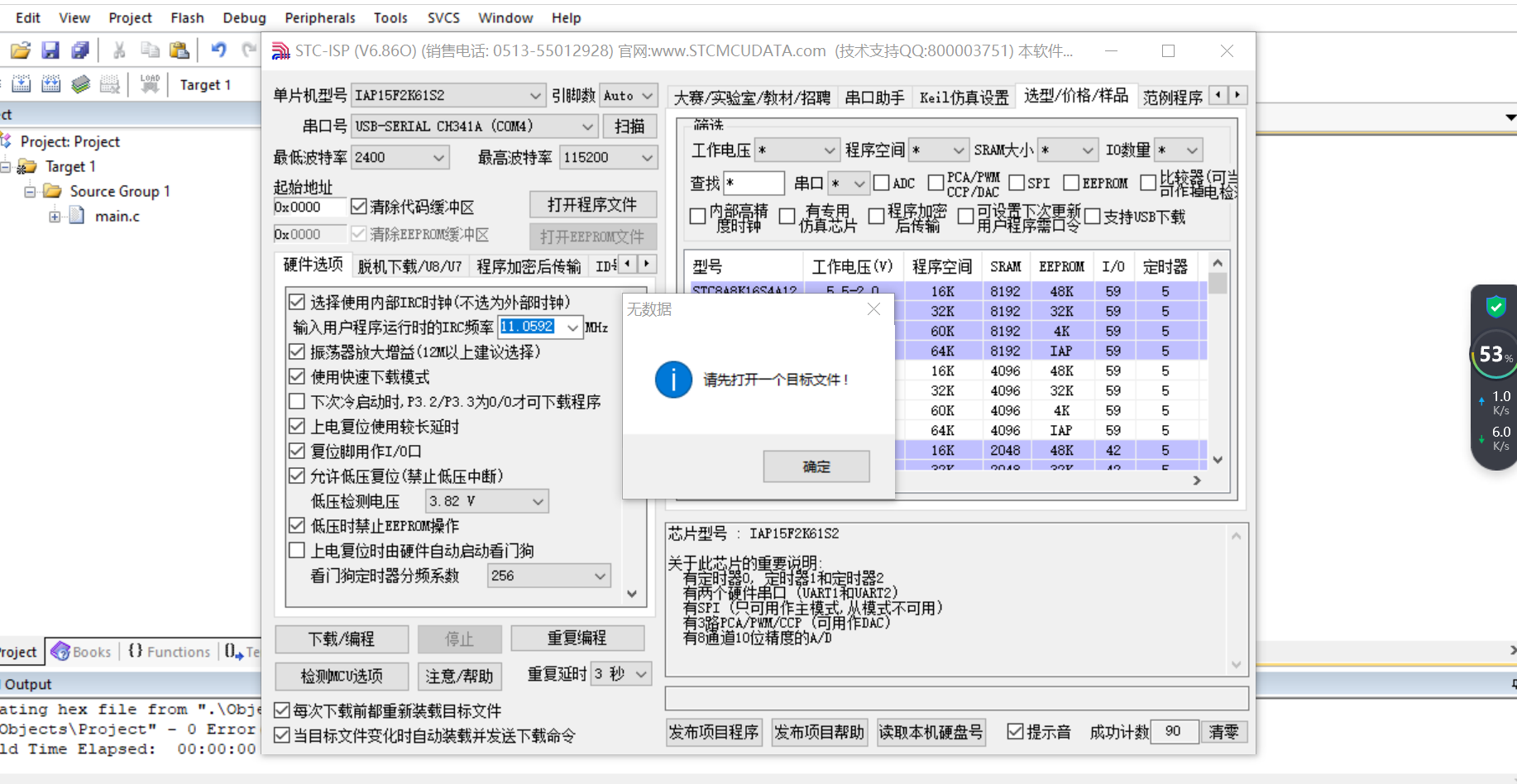
Task: Toggle 复位脚用作I/O口 checkbox
Action: click(x=297, y=452)
